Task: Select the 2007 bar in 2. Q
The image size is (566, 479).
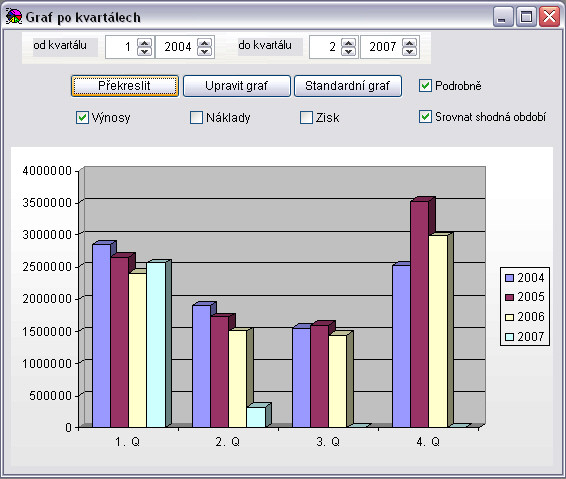Action: coord(256,417)
